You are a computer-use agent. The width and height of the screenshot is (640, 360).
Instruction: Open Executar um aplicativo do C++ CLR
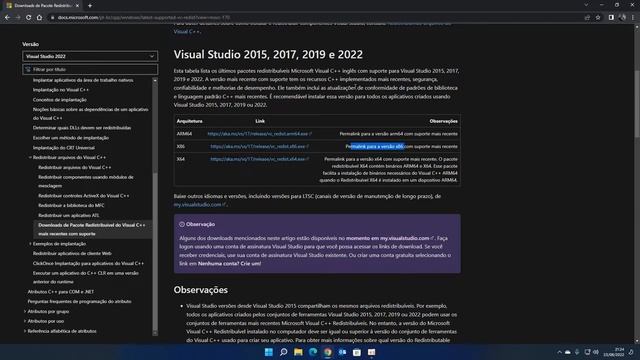point(86,277)
